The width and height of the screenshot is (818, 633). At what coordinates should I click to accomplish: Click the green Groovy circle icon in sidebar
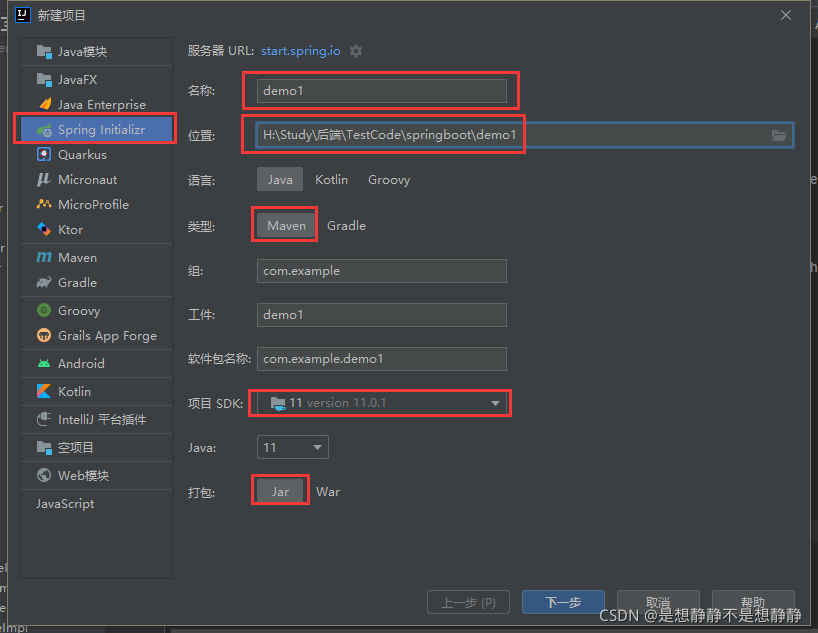pos(44,310)
